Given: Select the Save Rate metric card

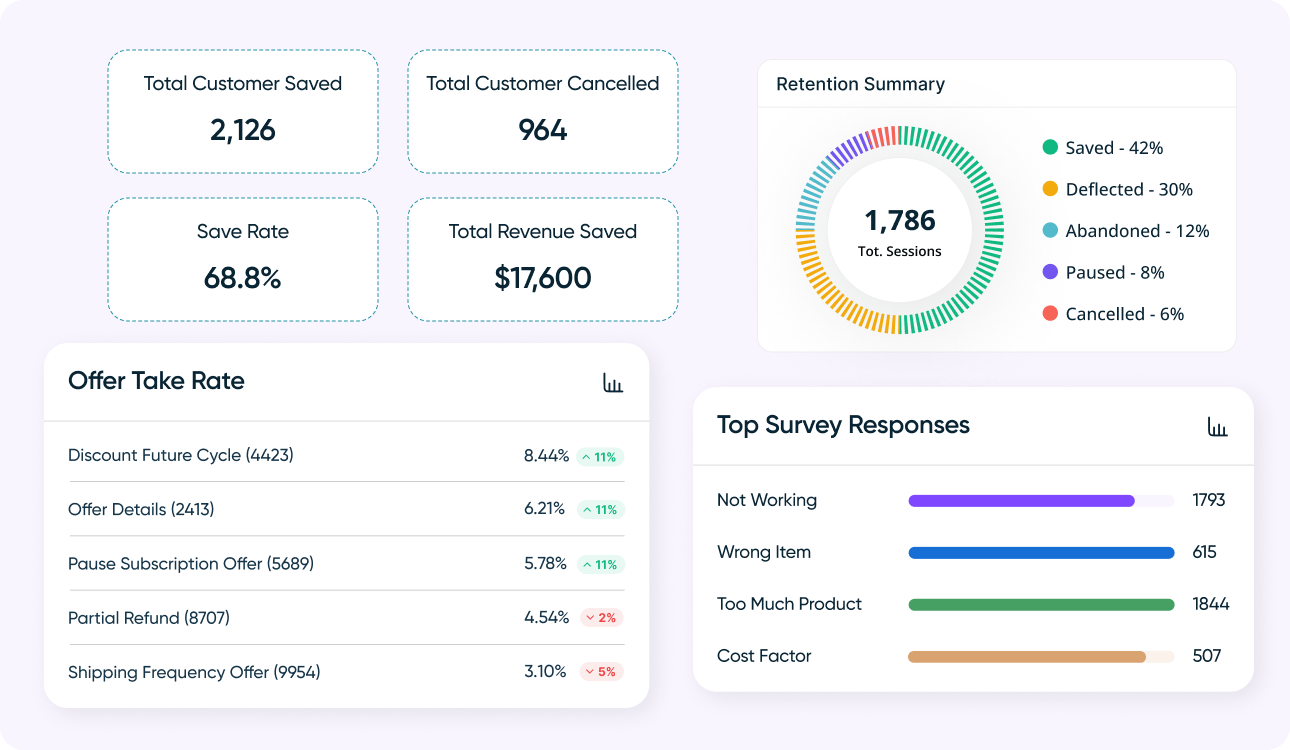Looking at the screenshot, I should tap(243, 259).
